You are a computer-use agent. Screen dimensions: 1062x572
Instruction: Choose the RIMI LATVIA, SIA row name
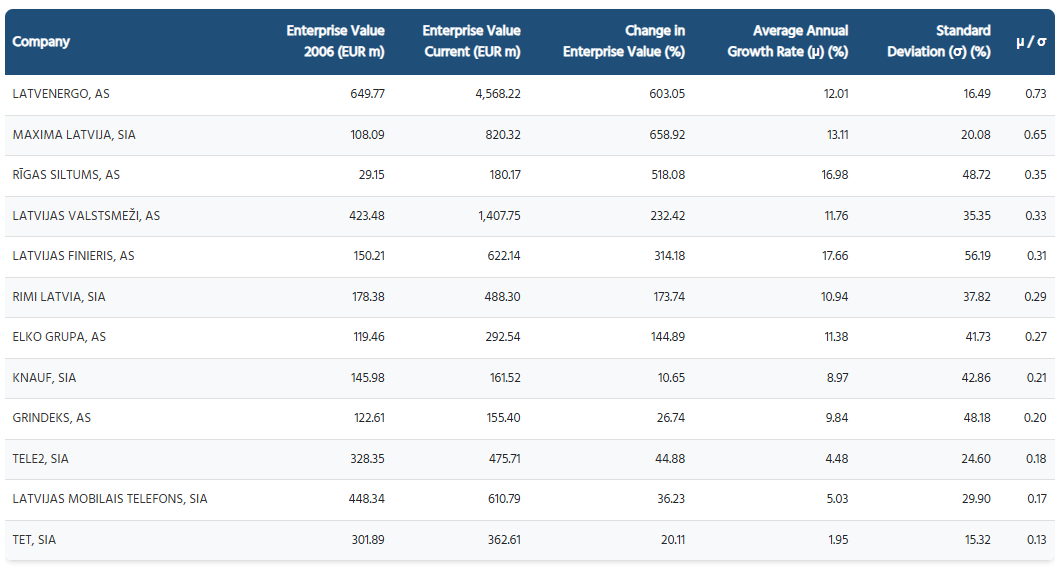tap(59, 297)
